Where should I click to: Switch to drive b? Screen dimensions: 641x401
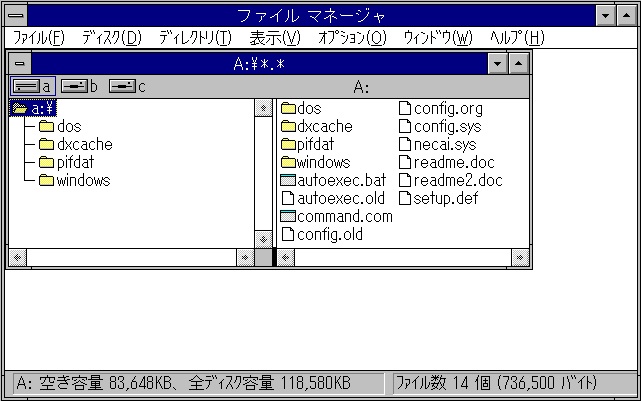(x=78, y=86)
